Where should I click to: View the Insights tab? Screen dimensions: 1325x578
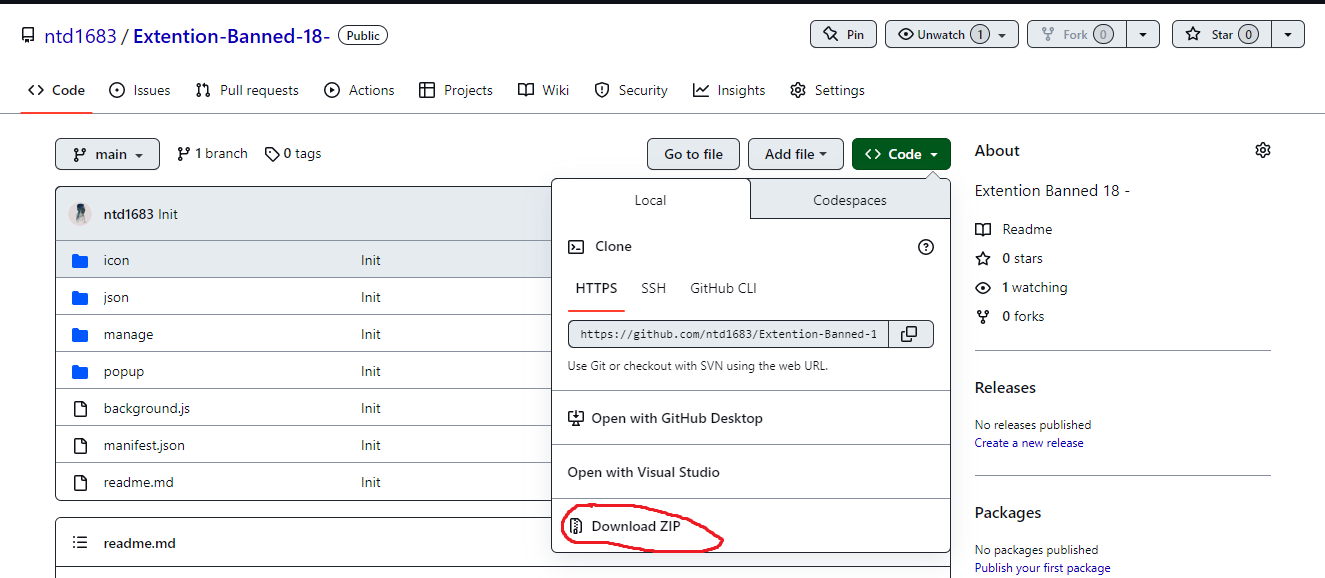click(729, 90)
